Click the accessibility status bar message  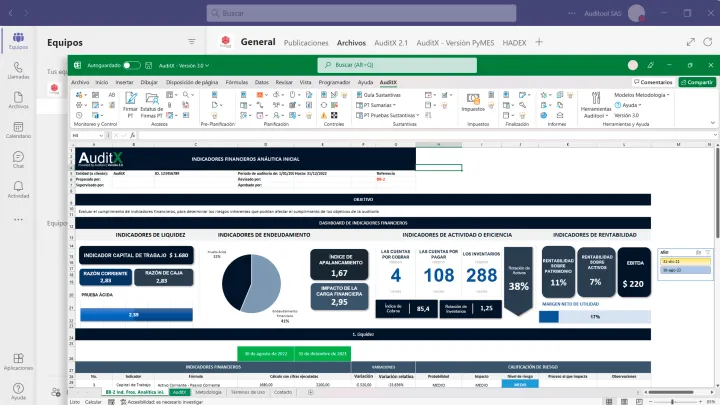[x=161, y=402]
